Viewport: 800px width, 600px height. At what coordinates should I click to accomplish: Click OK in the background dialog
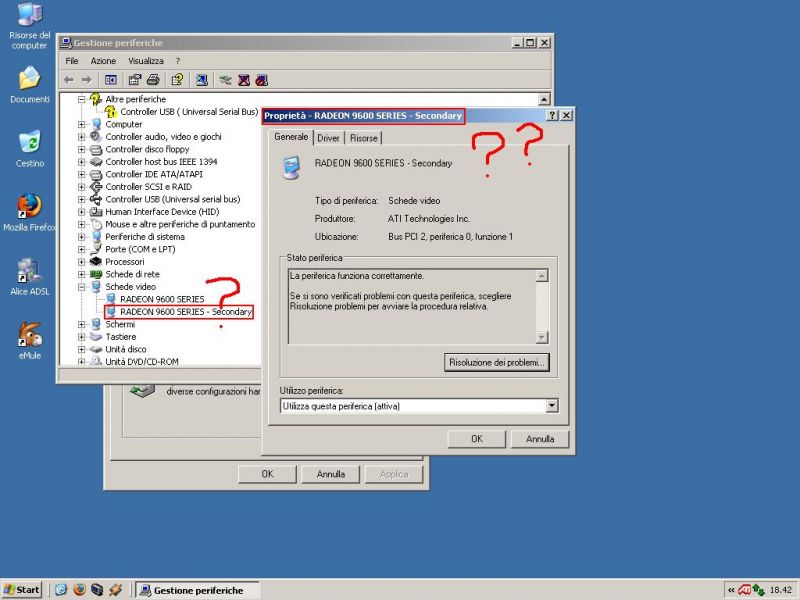click(267, 474)
